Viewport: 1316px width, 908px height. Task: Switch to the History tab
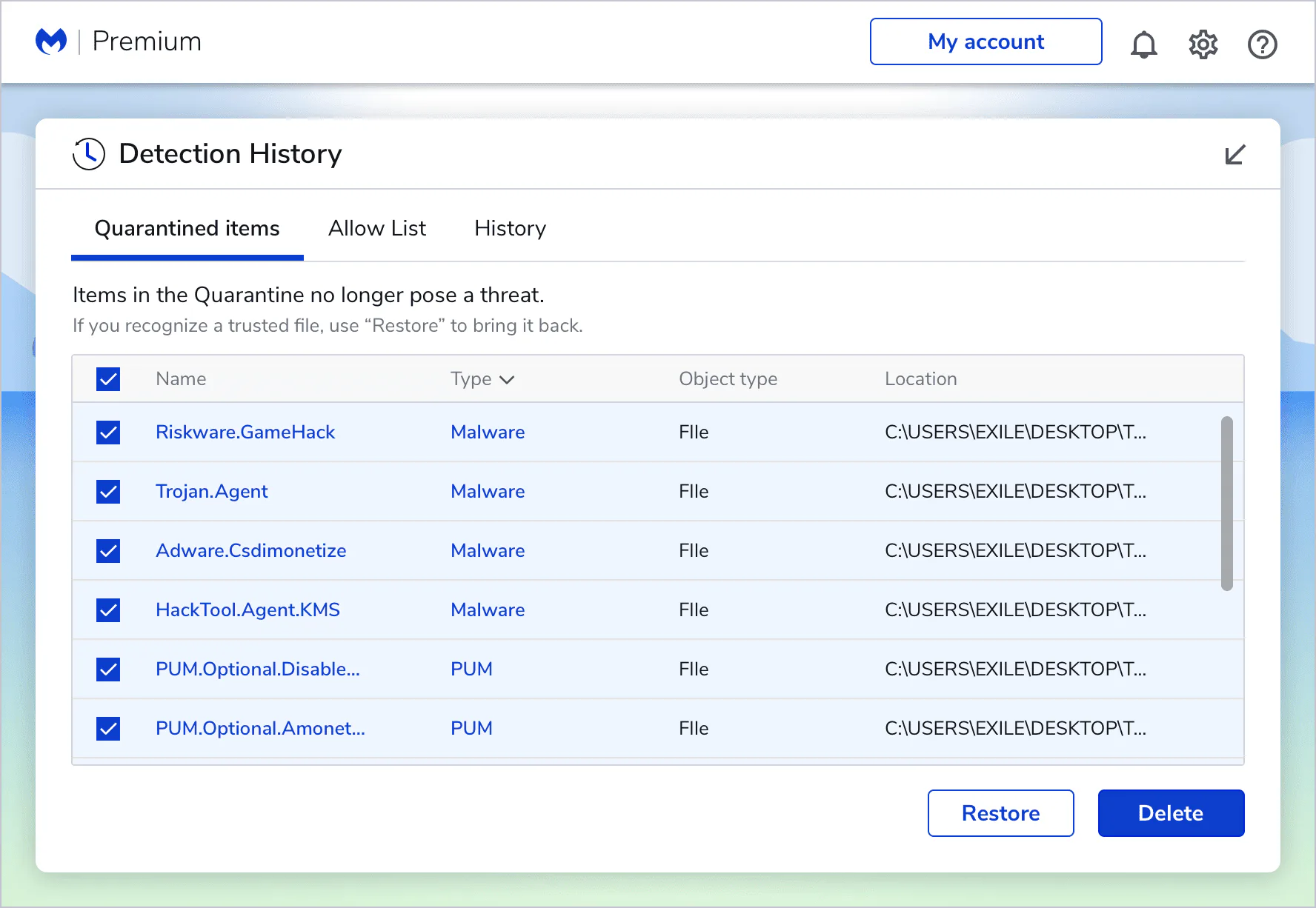pos(510,228)
